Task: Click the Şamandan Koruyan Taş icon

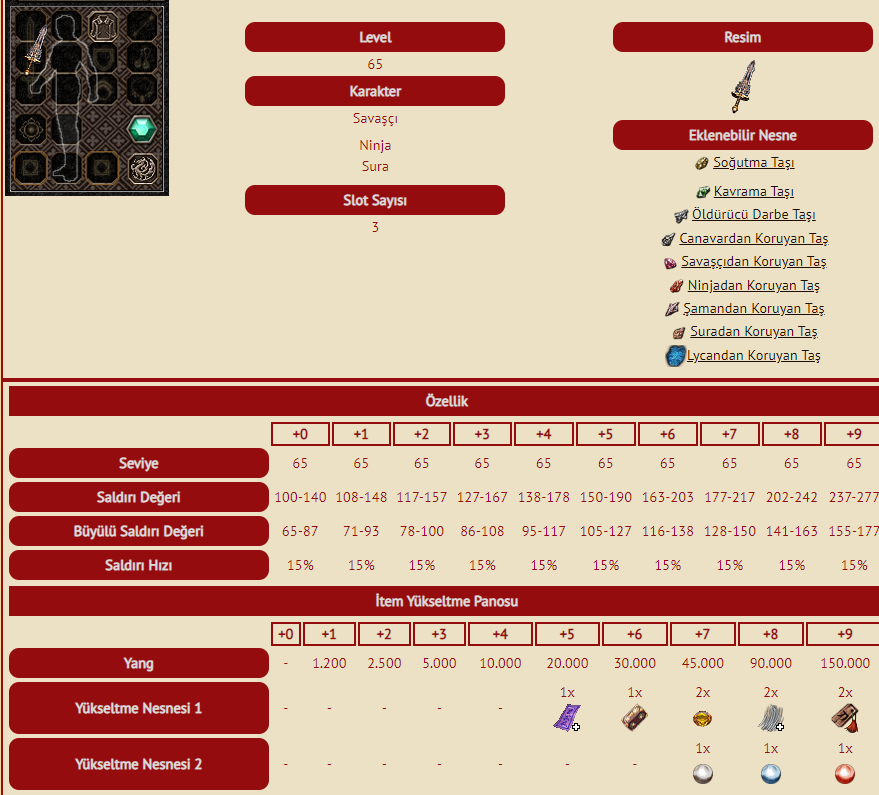Action: coord(672,309)
